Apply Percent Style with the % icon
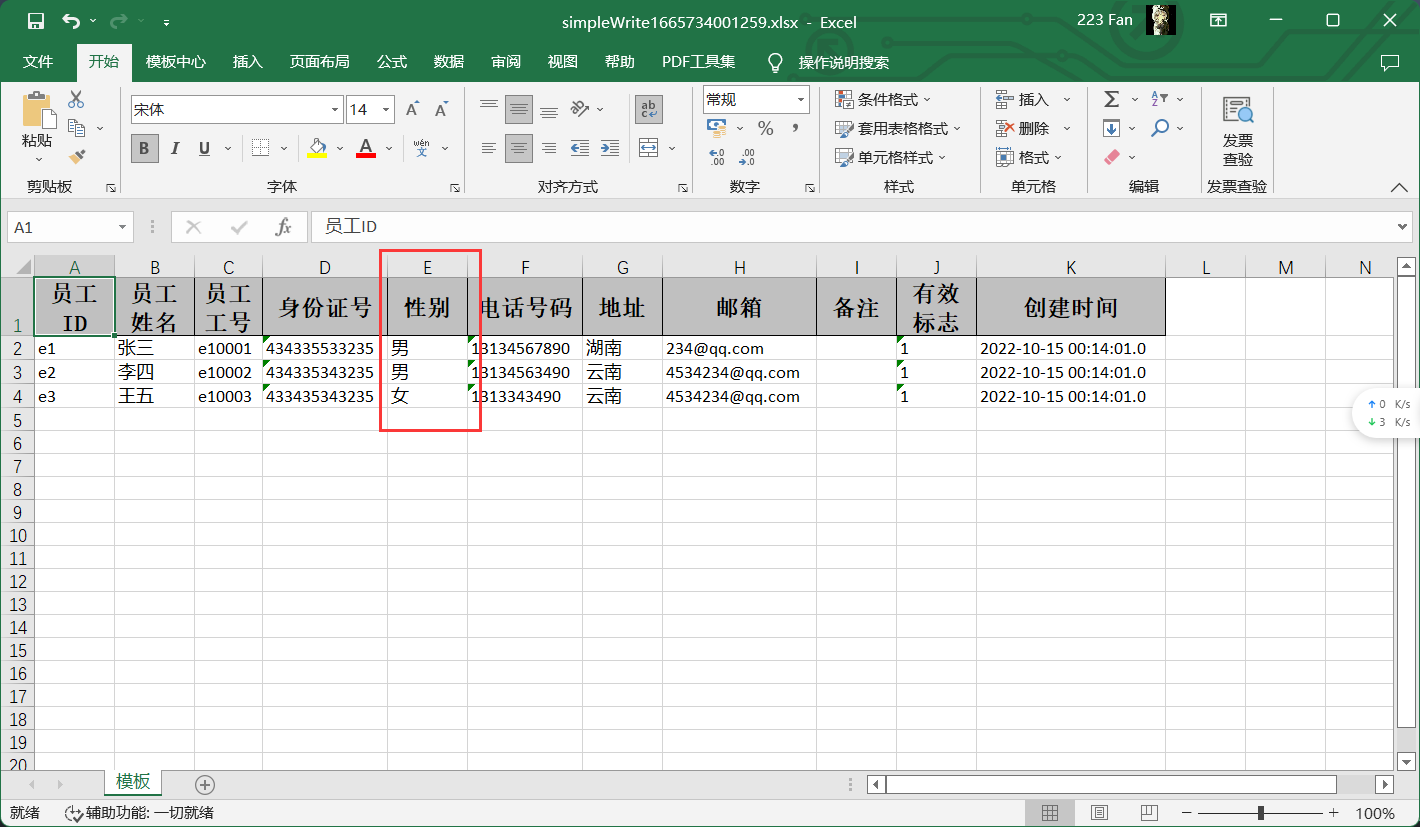The image size is (1420, 827). pos(766,128)
